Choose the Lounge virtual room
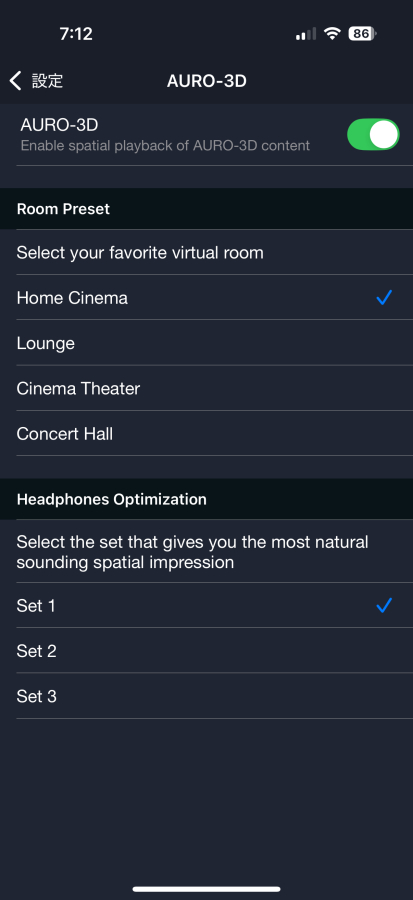This screenshot has width=413, height=900. [206, 343]
